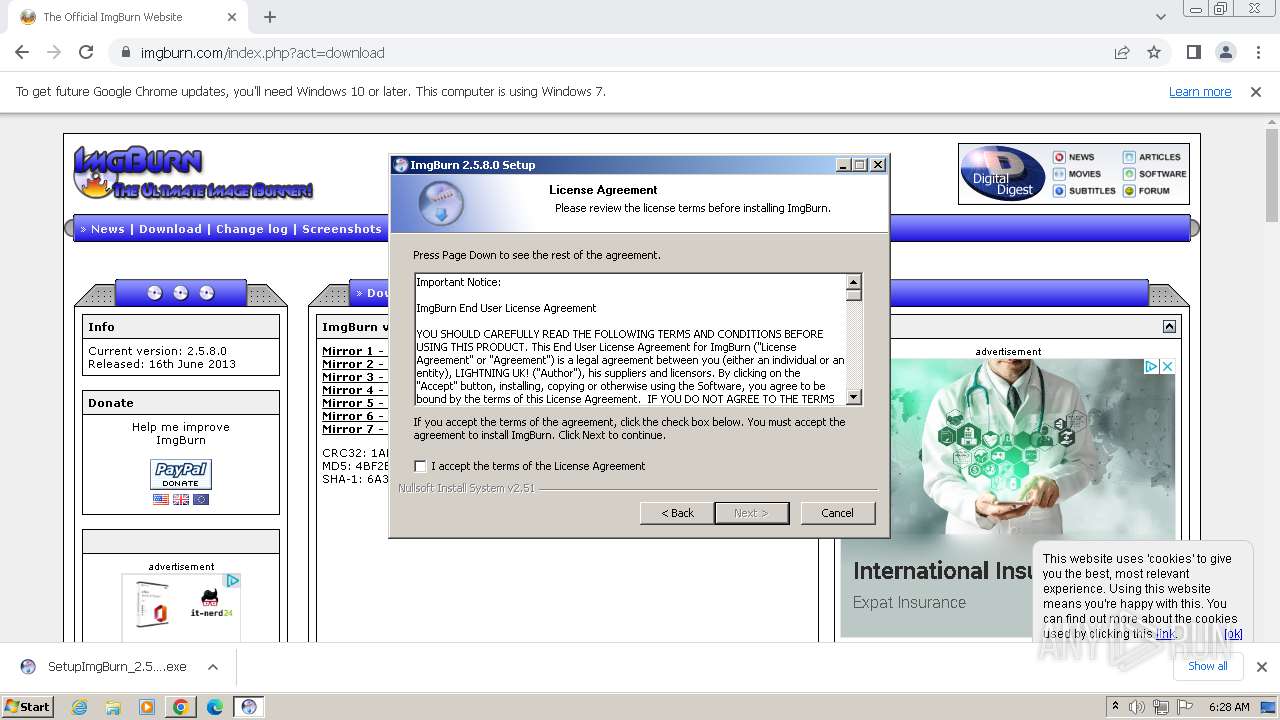Image resolution: width=1280 pixels, height=720 pixels.
Task: Open the Download link in site navigation
Action: [x=170, y=229]
